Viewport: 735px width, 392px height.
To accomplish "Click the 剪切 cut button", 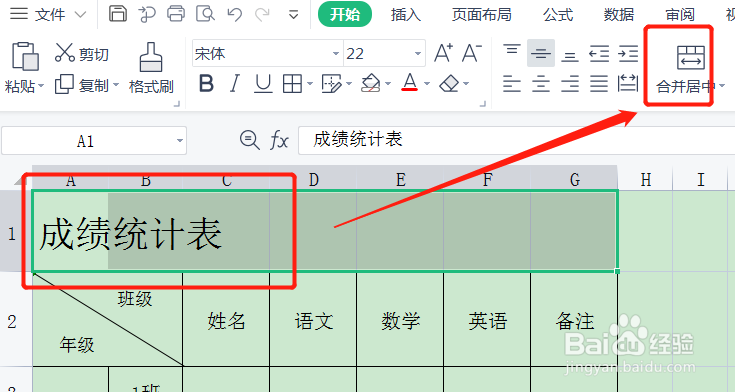I will (x=82, y=53).
